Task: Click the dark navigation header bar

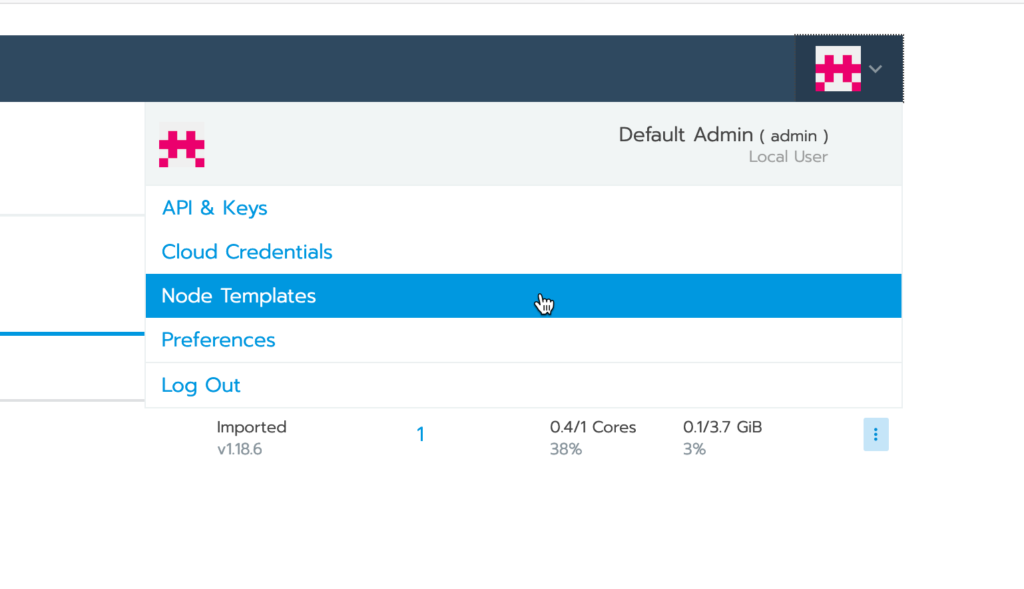Action: (397, 69)
